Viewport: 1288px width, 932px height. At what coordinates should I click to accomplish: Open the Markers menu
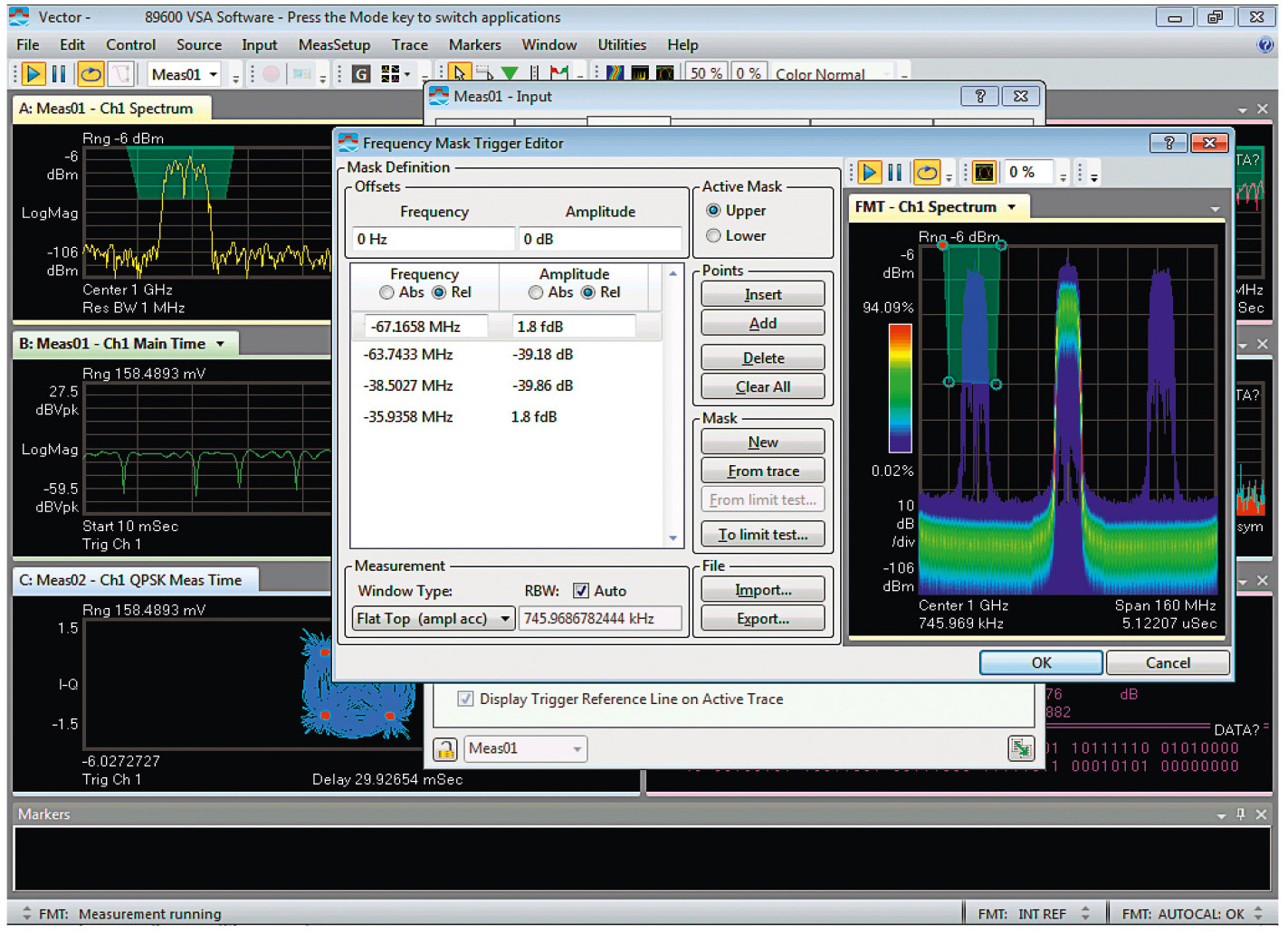[x=474, y=44]
